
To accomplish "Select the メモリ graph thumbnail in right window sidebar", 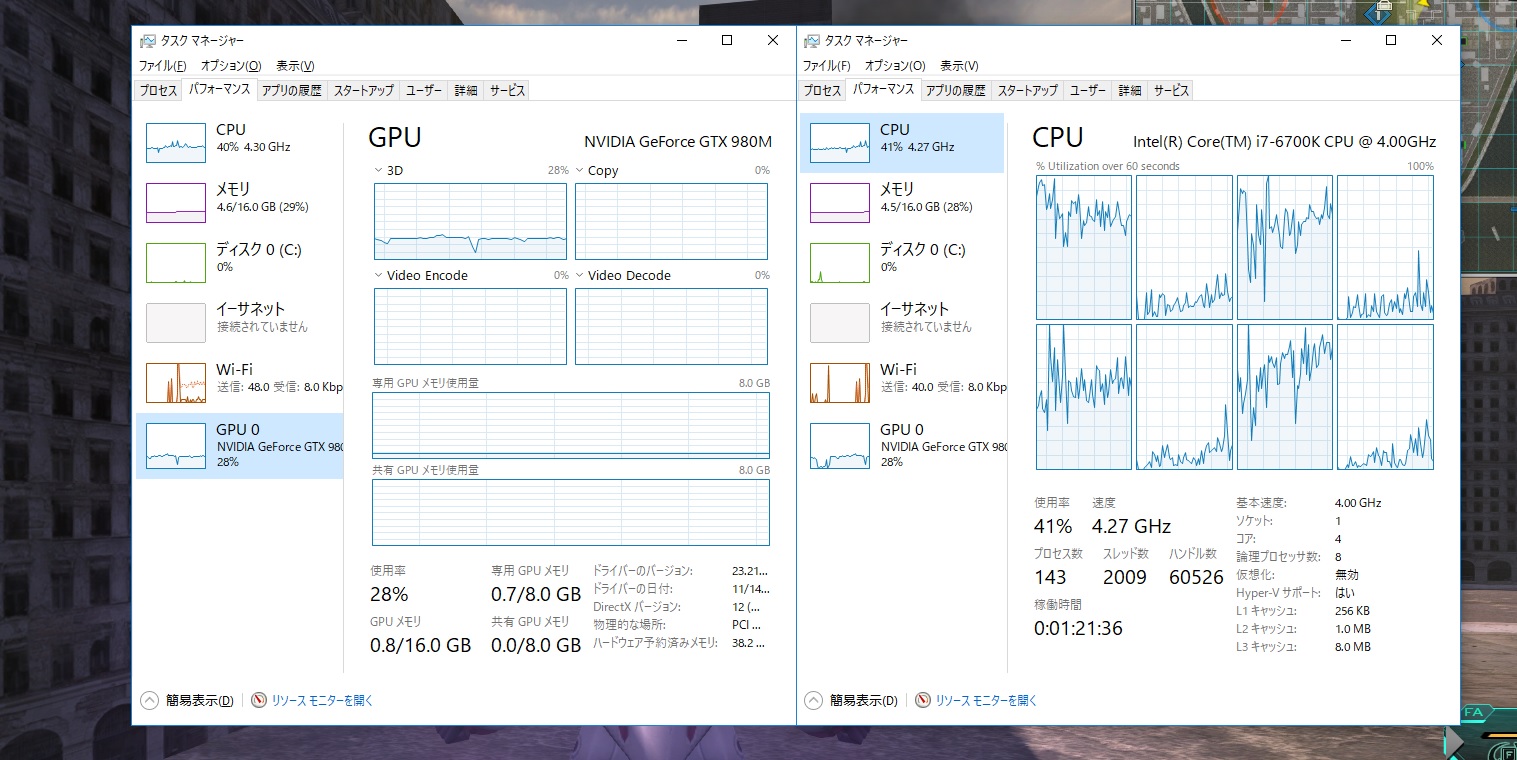I will pos(840,202).
